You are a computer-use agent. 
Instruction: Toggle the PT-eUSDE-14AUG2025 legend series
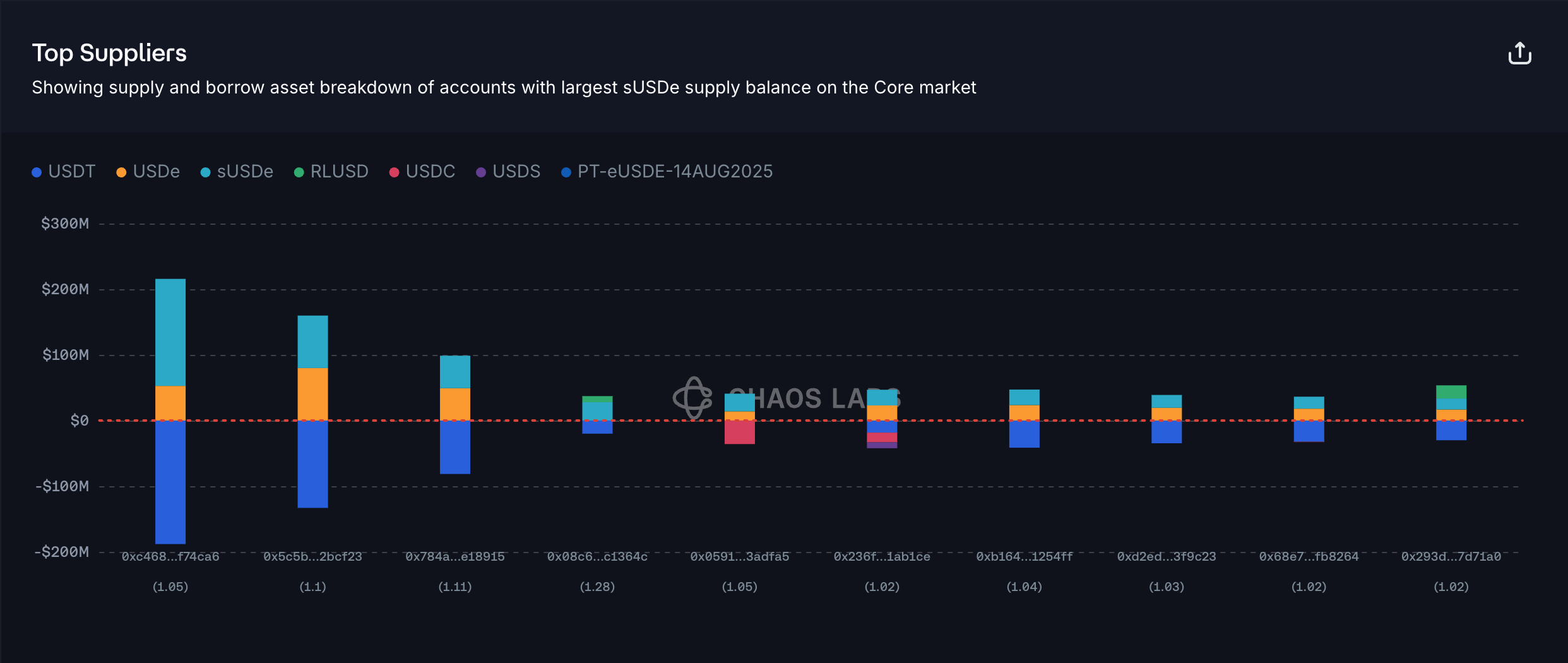667,172
